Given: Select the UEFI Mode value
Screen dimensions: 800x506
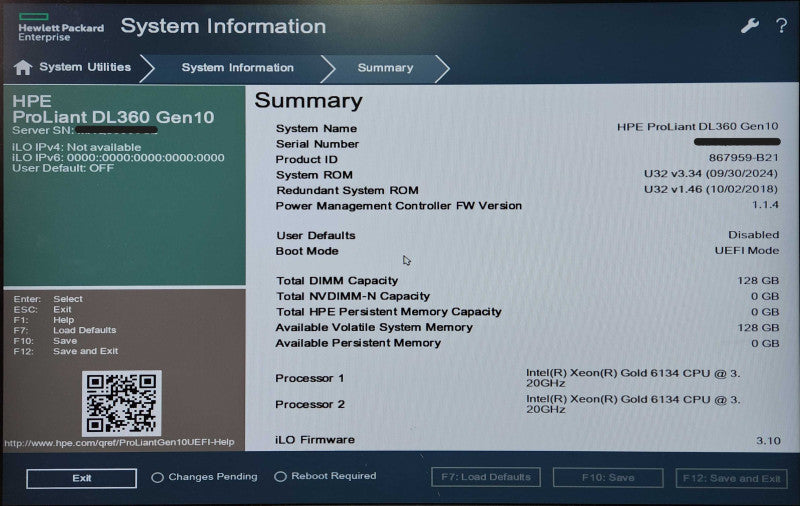Looking at the screenshot, I should (x=747, y=250).
